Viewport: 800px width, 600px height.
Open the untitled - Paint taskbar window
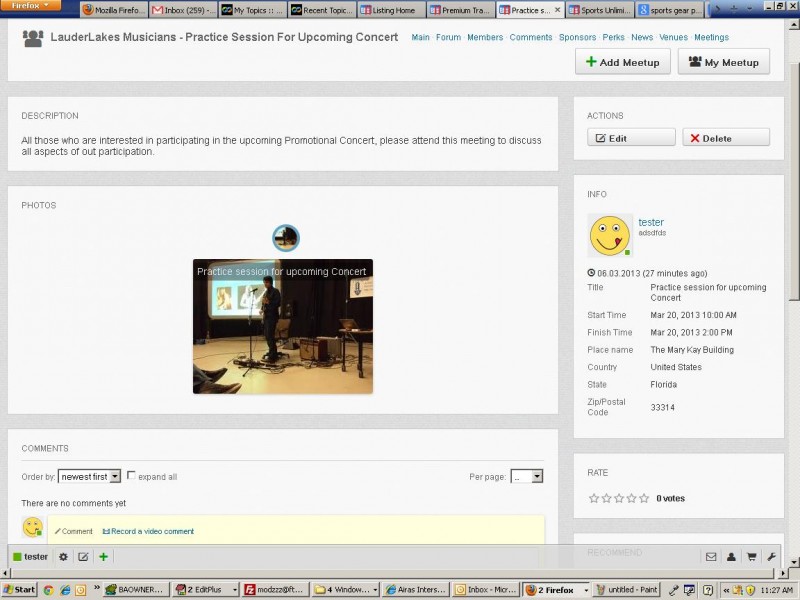coord(627,590)
